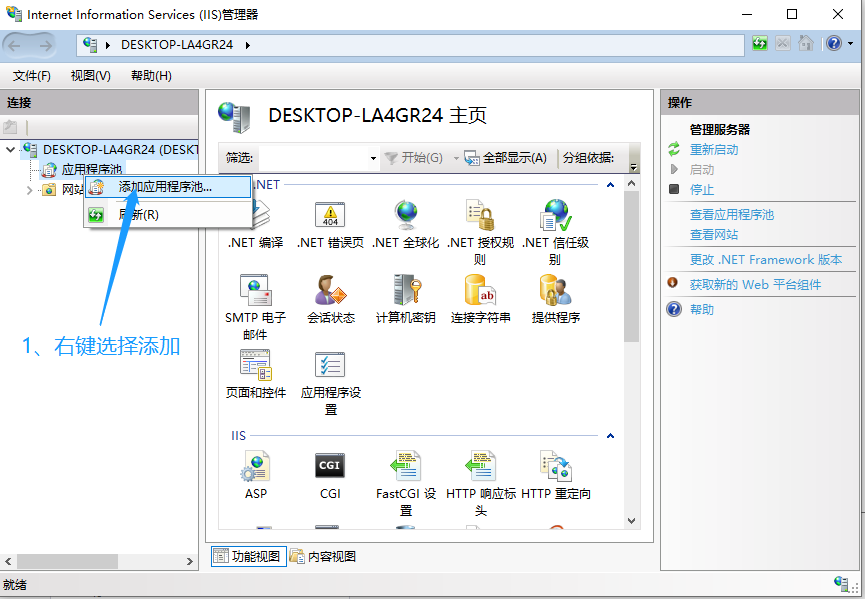Screen dimensions: 865x599
Task: Click horizontal scrollbar right arrow in 连接 pane
Action: coord(190,561)
